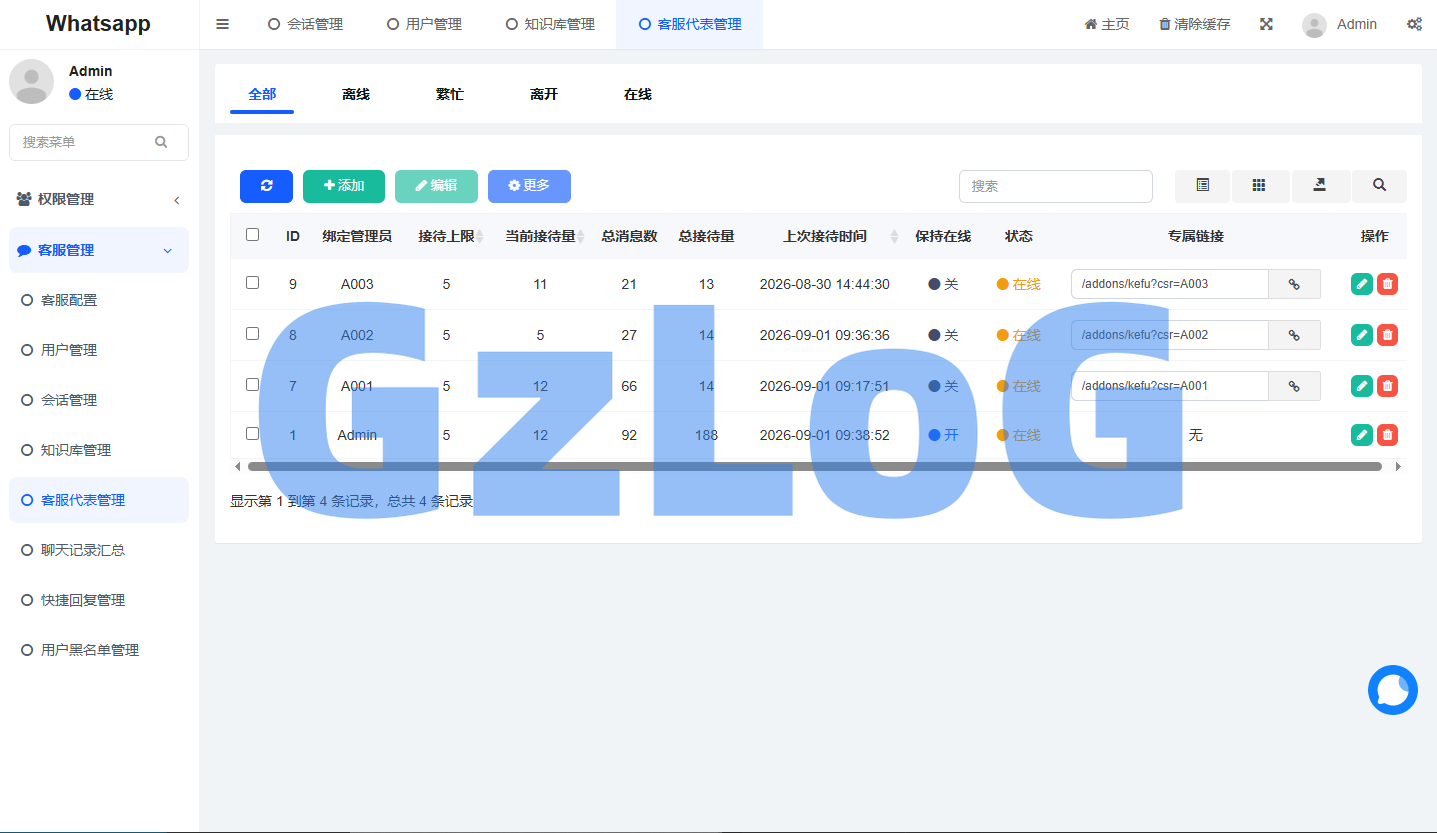Viewport: 1437px width, 833px height.
Task: Expand the 权限管理 menu group
Action: click(x=99, y=199)
